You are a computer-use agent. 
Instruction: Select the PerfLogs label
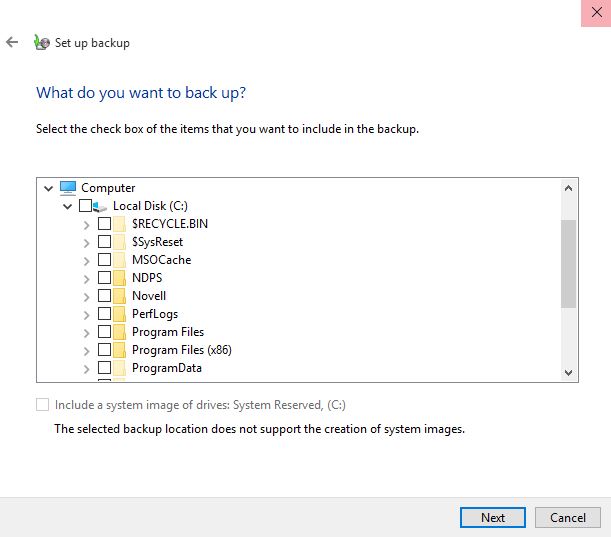[155, 314]
